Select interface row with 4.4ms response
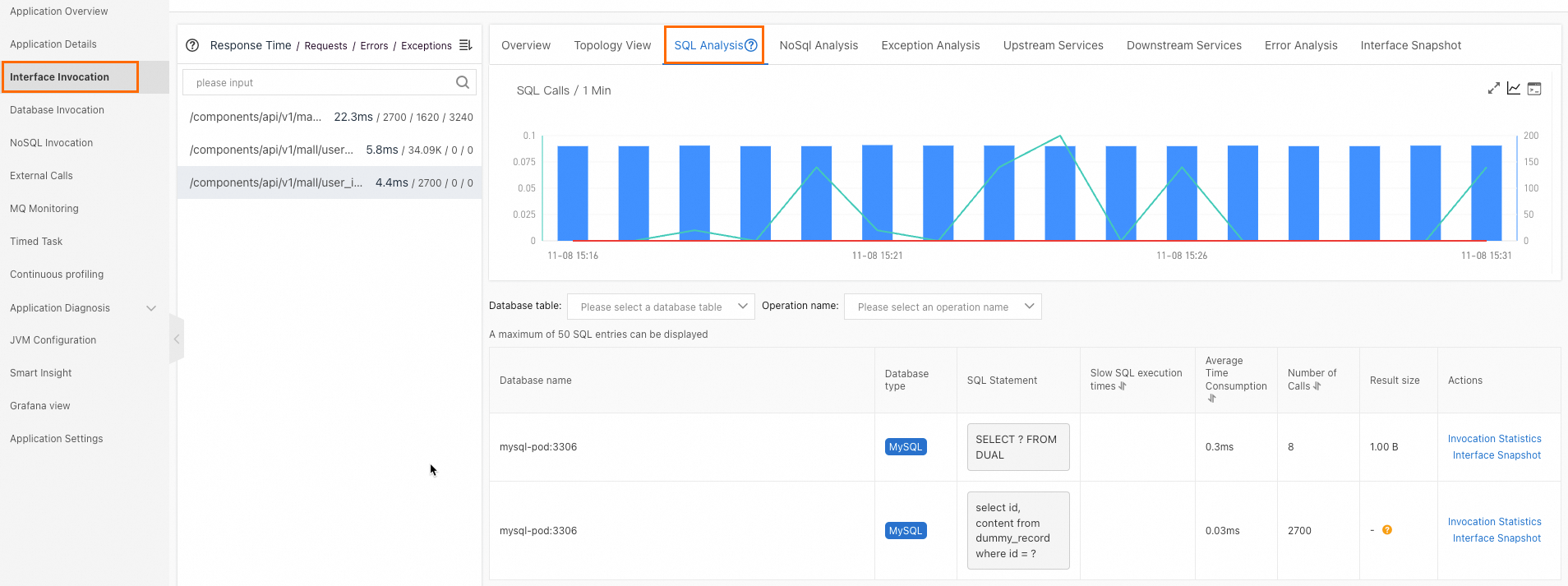Viewport: 1568px width, 586px height. [x=330, y=182]
